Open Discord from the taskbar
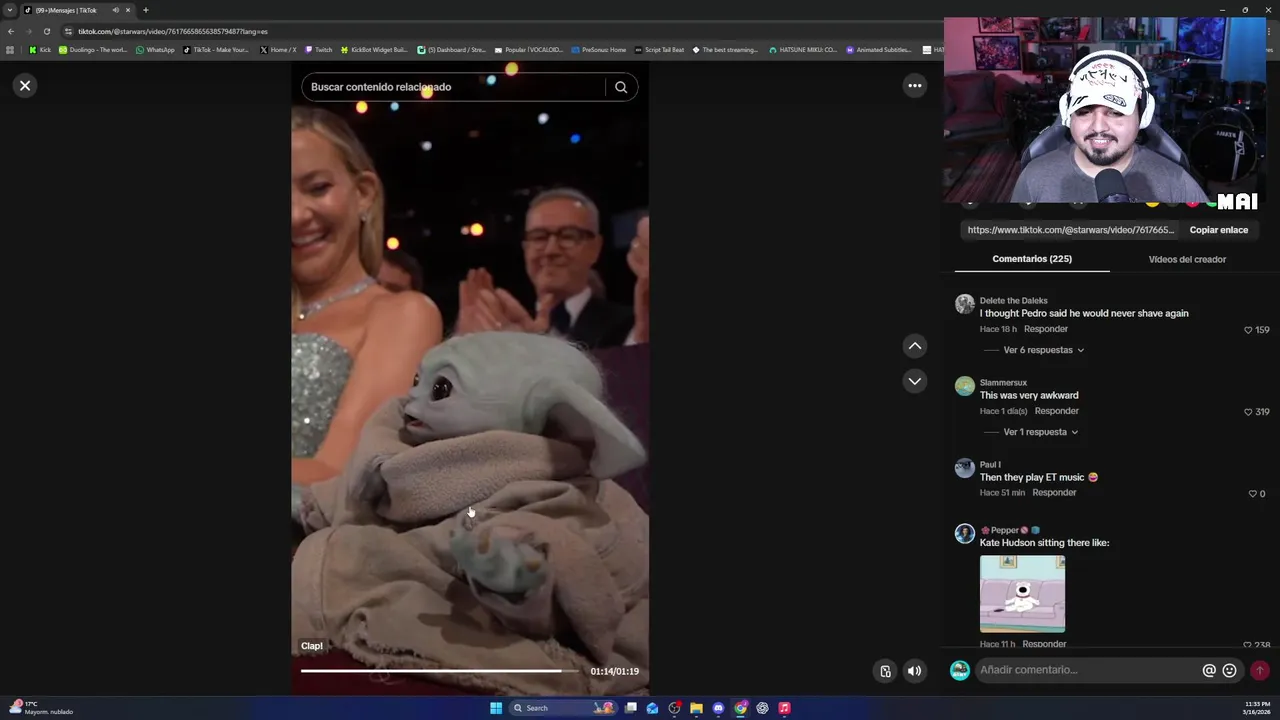The width and height of the screenshot is (1280, 720). (718, 708)
